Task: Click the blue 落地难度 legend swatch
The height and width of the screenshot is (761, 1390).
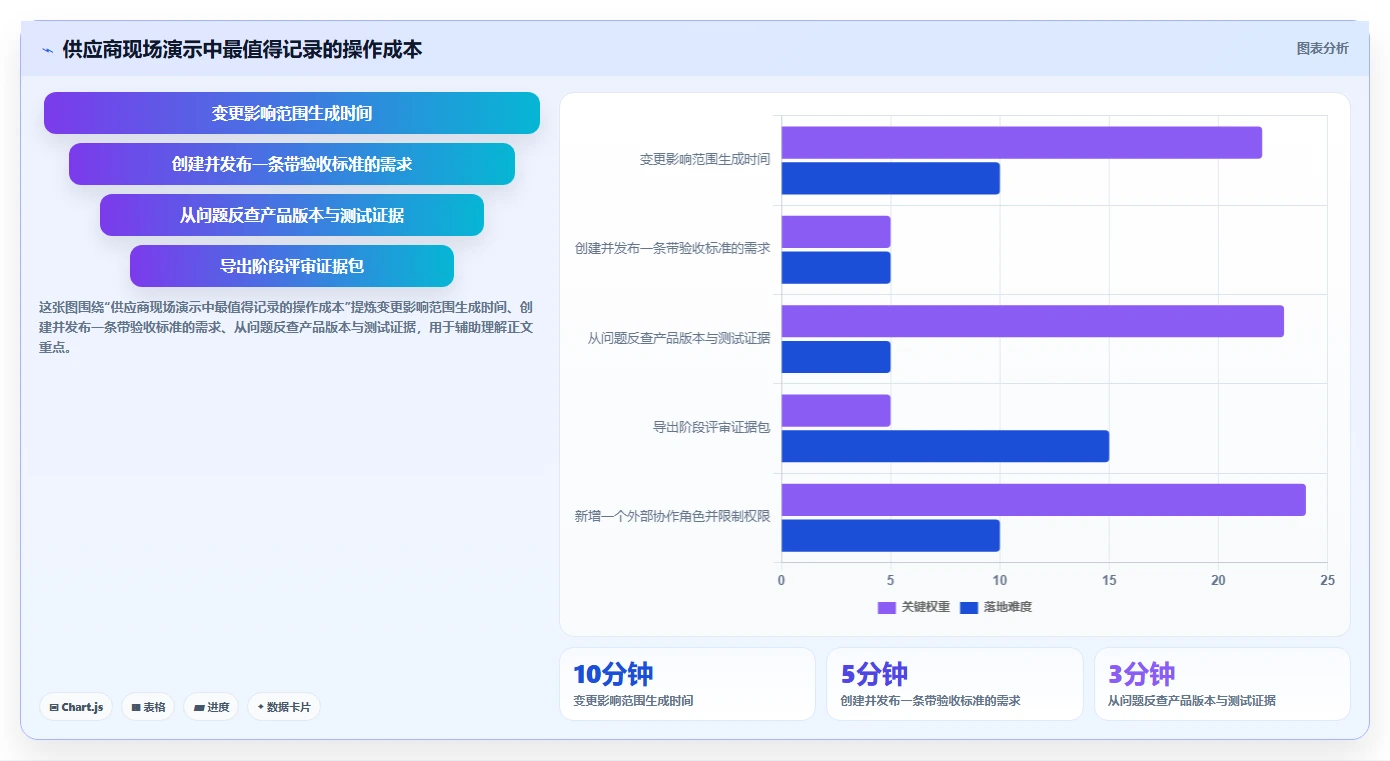Action: (x=968, y=607)
